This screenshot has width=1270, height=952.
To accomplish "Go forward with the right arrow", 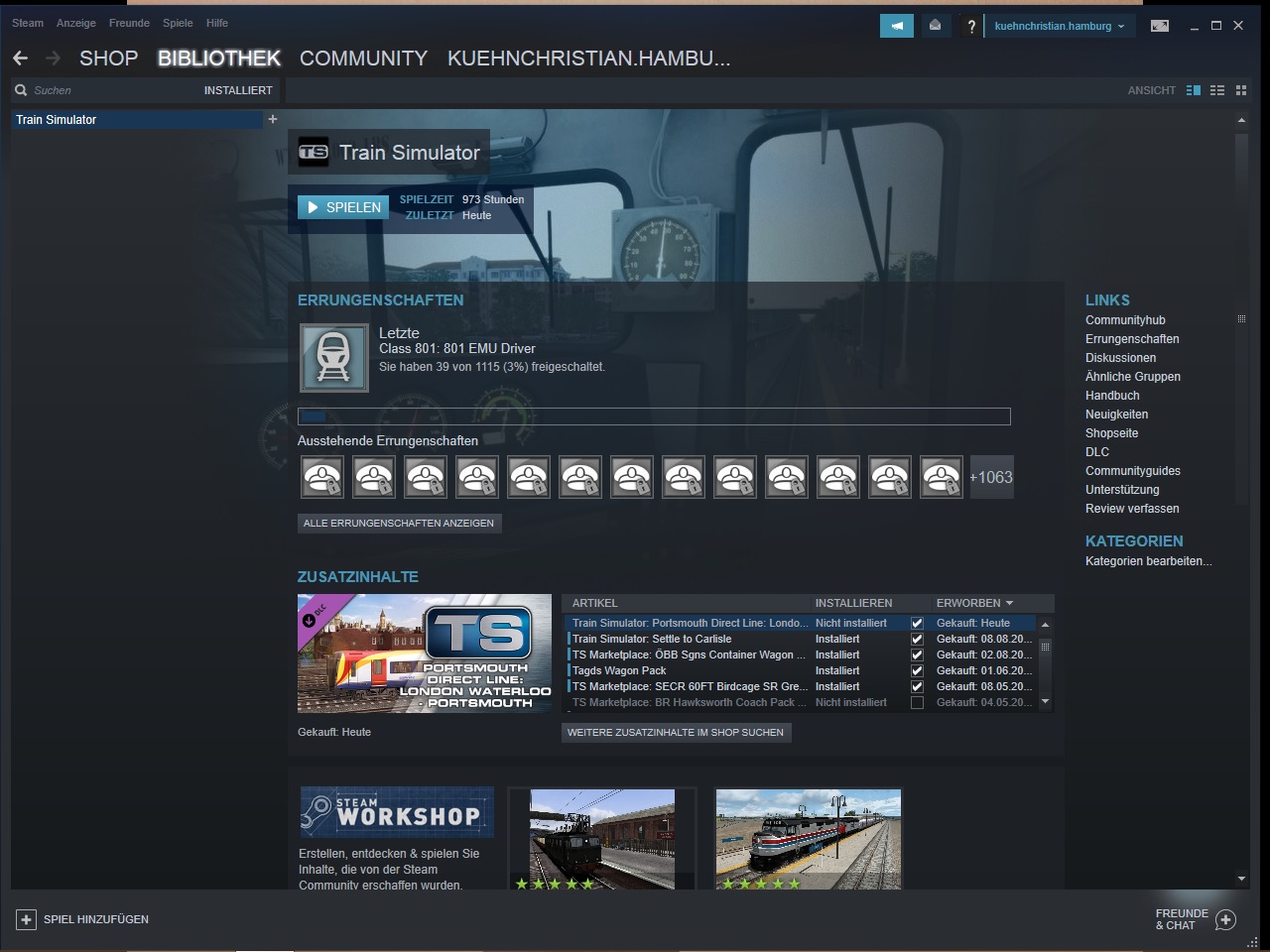I will (x=54, y=59).
